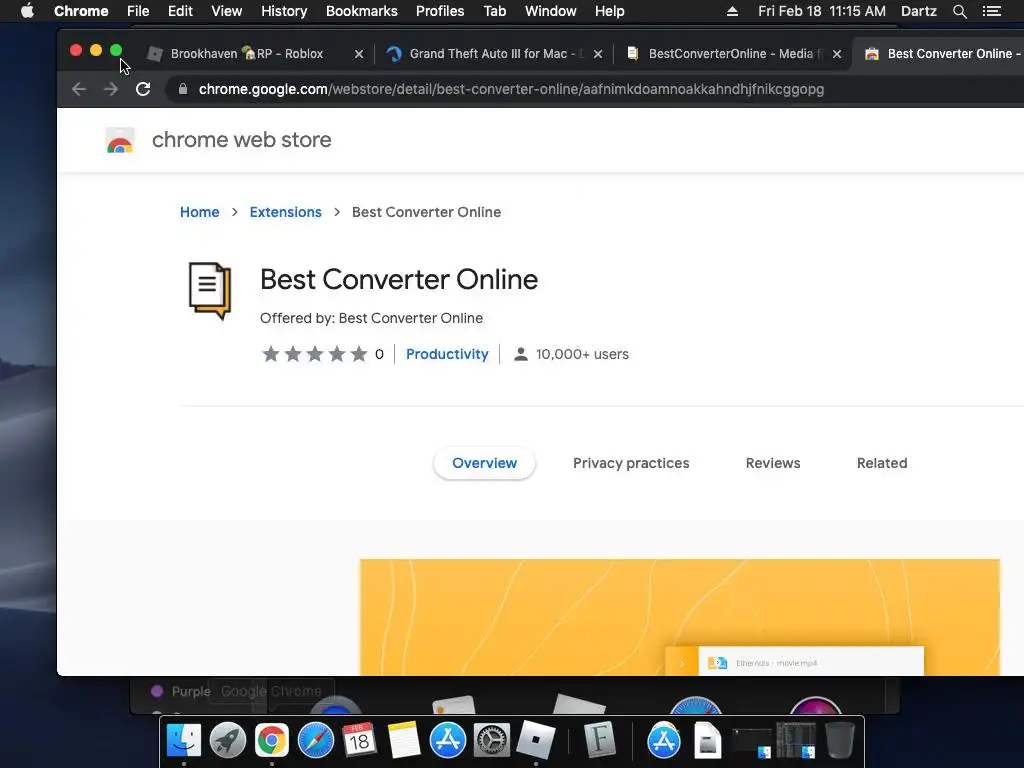
Task: Open Notification Center list icon
Action: pos(991,11)
